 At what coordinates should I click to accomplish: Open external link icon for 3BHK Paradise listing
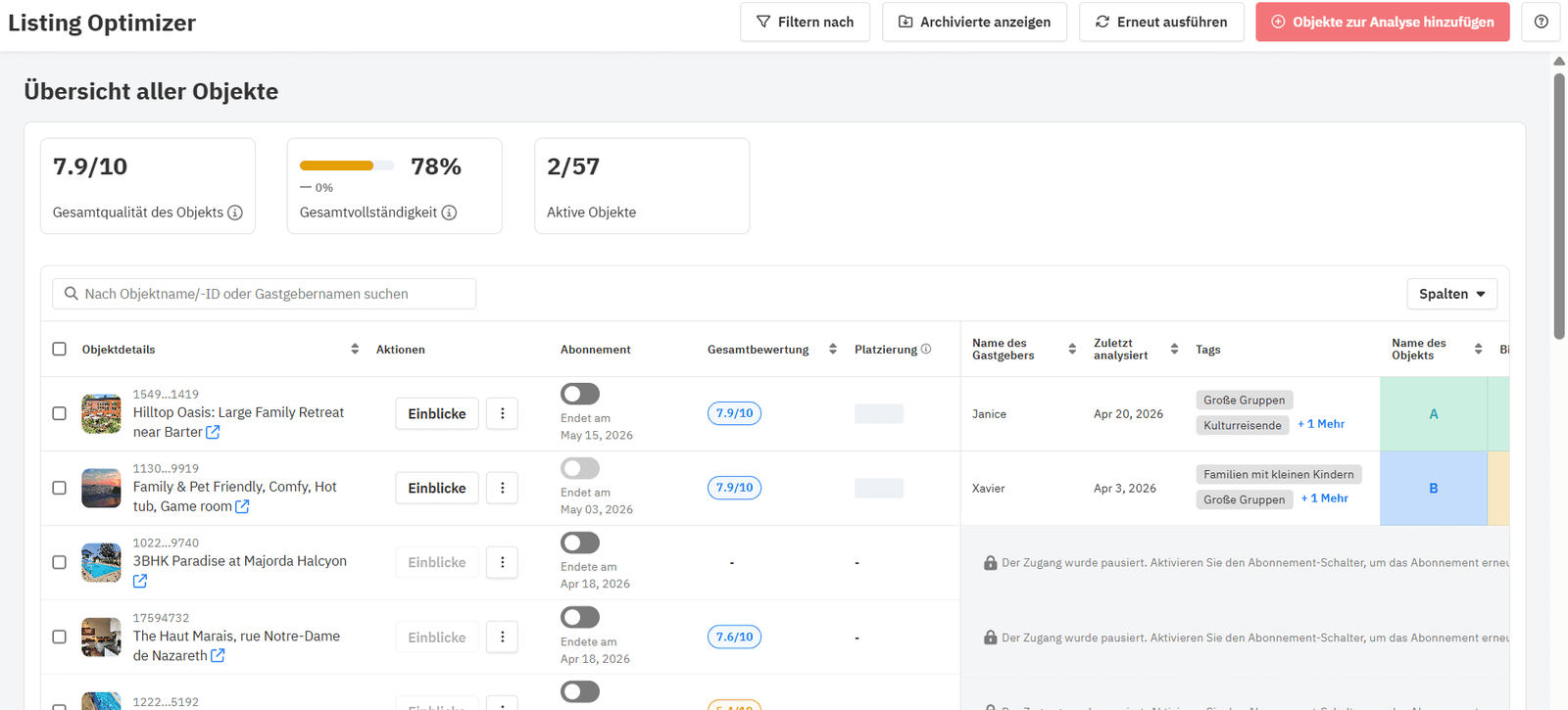140,581
